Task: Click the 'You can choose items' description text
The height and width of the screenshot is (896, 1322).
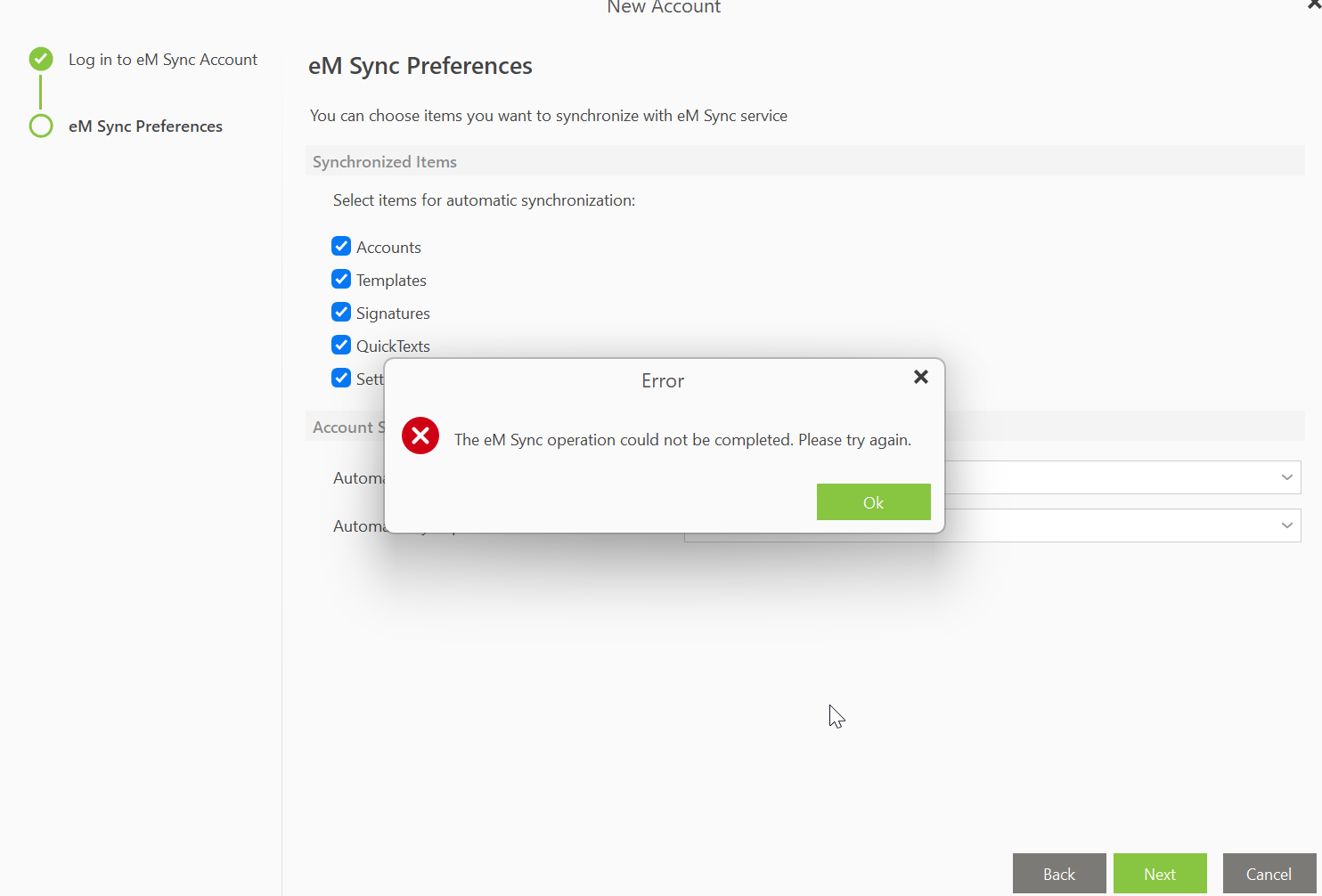Action: click(549, 116)
